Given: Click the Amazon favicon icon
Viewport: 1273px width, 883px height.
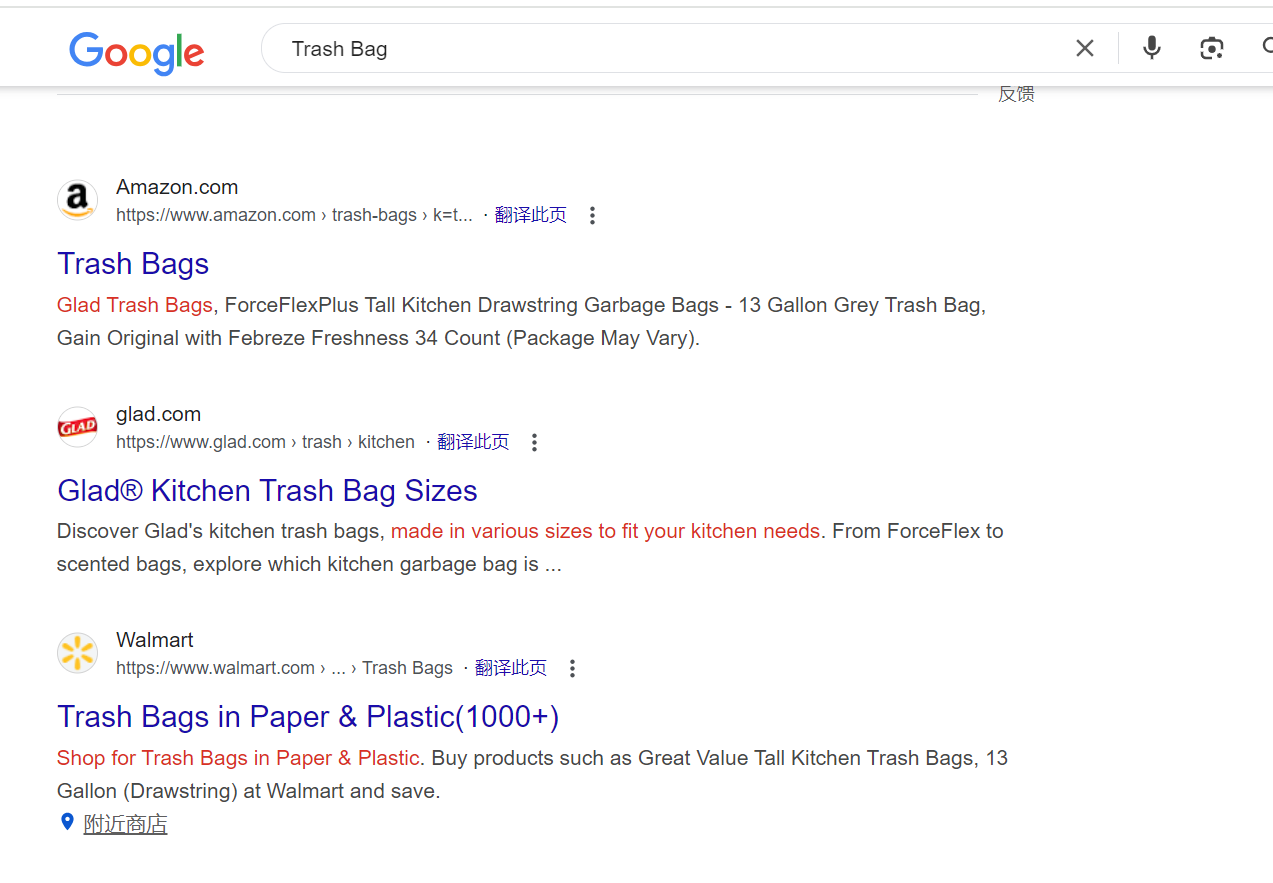Looking at the screenshot, I should point(77,201).
